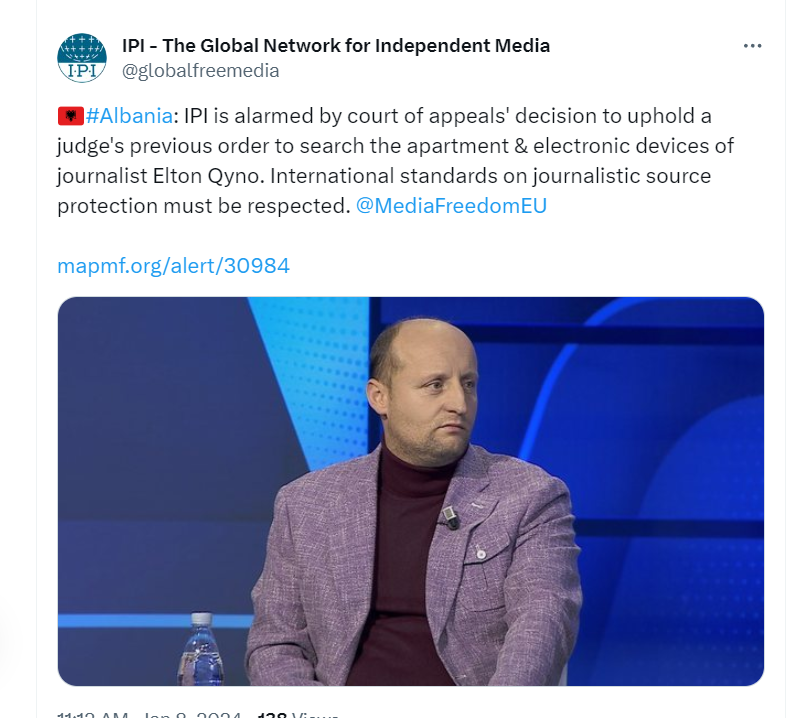Open the @globalfreemedia handle
Image resolution: width=800 pixels, height=718 pixels.
pos(200,71)
